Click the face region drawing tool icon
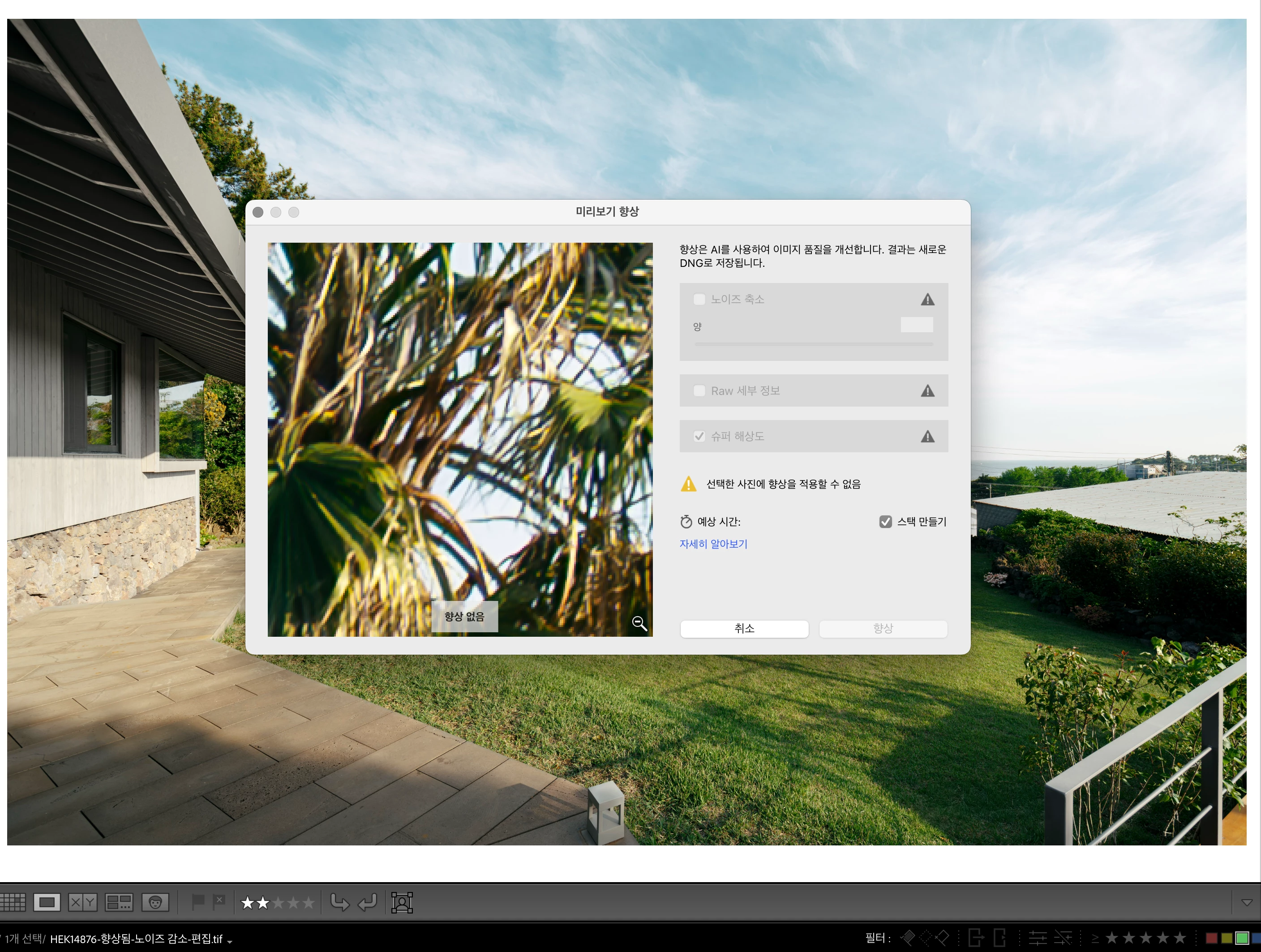Screen dimensions: 1261x952 (402, 902)
